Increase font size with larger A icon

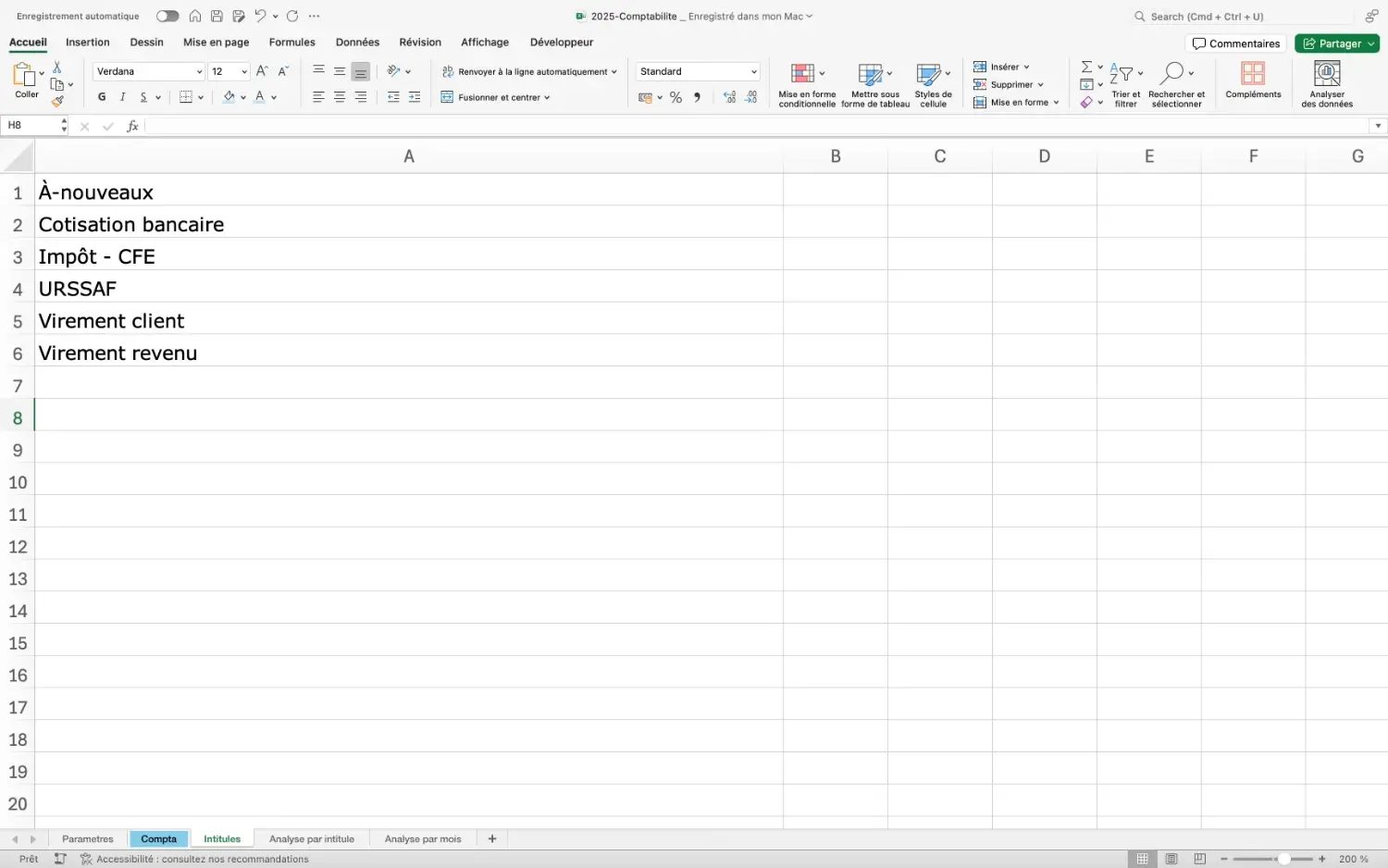click(262, 71)
